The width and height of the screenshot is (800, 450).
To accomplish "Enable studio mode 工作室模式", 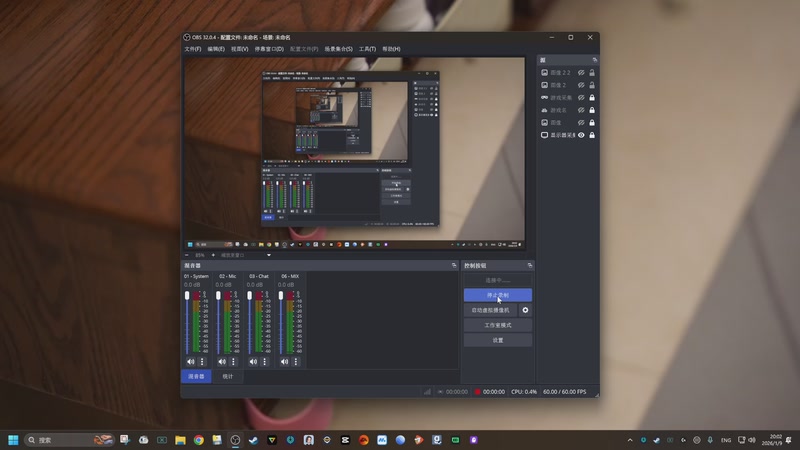I will 497,325.
